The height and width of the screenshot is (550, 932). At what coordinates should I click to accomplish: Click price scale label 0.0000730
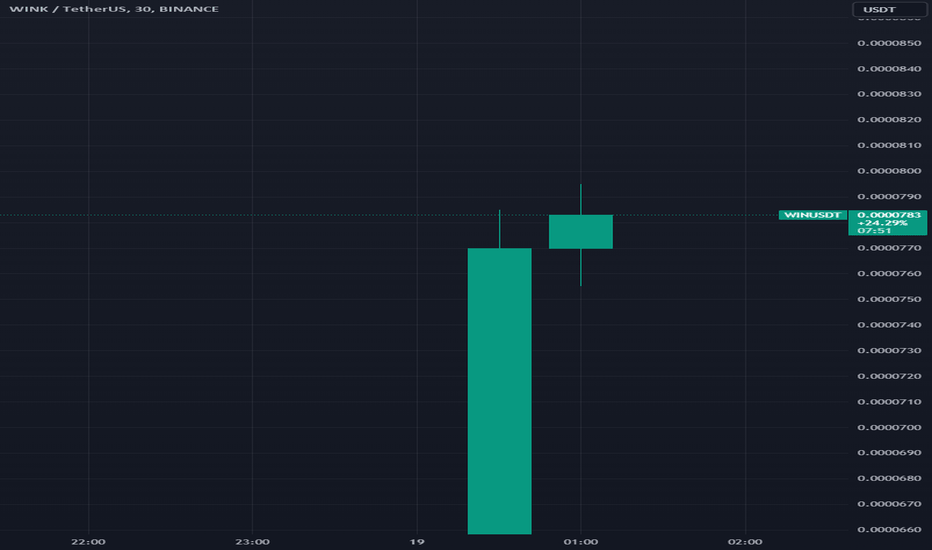point(889,350)
